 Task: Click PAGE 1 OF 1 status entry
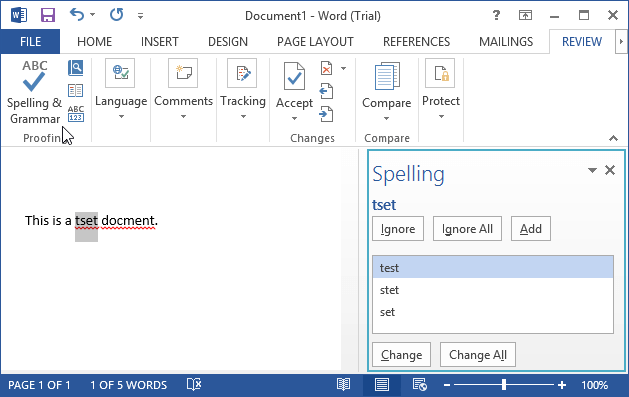(39, 385)
